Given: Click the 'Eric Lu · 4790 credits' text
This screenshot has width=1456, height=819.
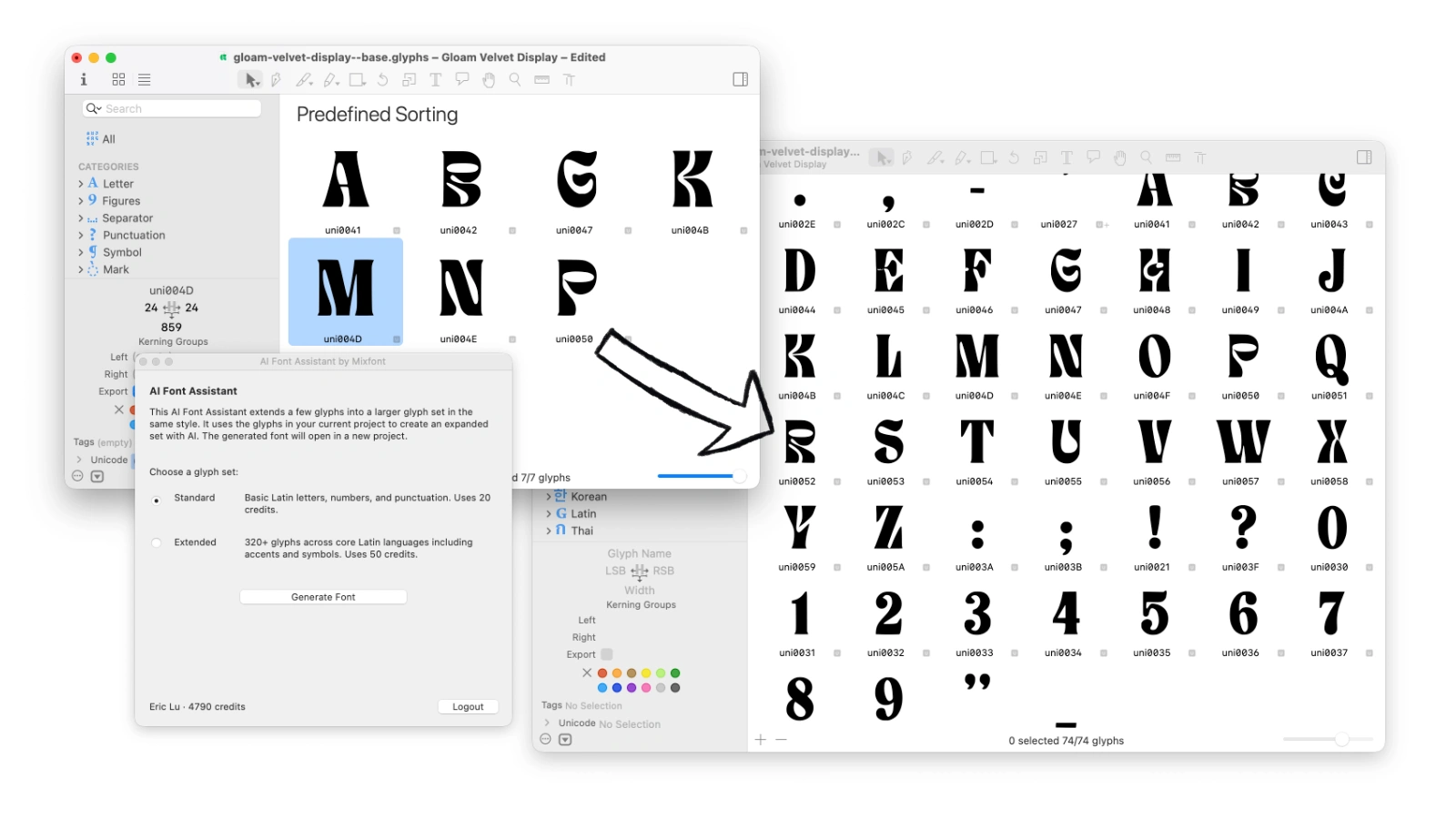Looking at the screenshot, I should 197,707.
